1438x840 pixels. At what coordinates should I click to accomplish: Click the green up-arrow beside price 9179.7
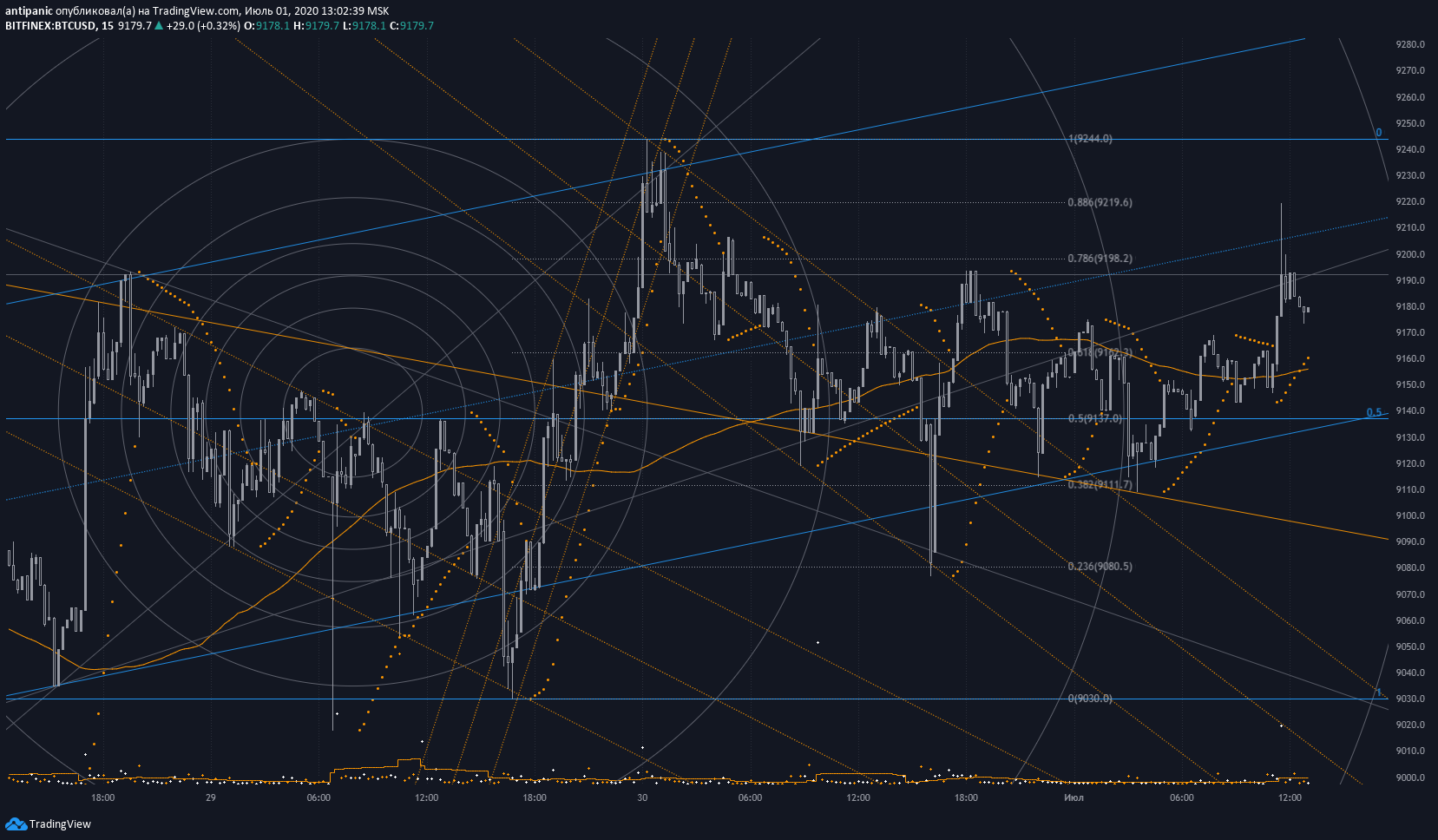159,25
